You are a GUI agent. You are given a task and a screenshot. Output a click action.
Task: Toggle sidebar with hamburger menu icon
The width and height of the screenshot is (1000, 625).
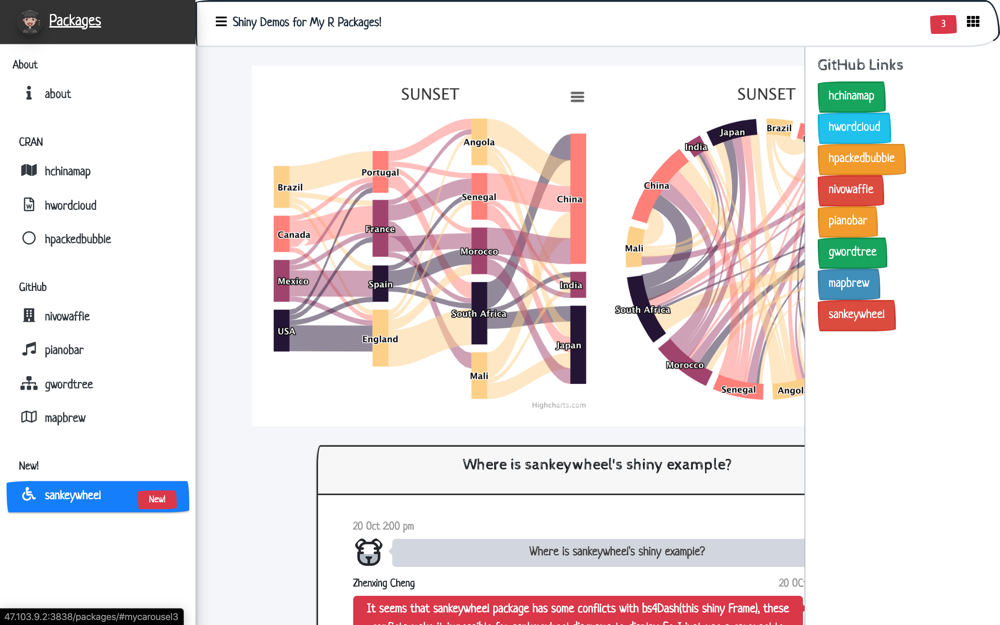click(x=221, y=22)
